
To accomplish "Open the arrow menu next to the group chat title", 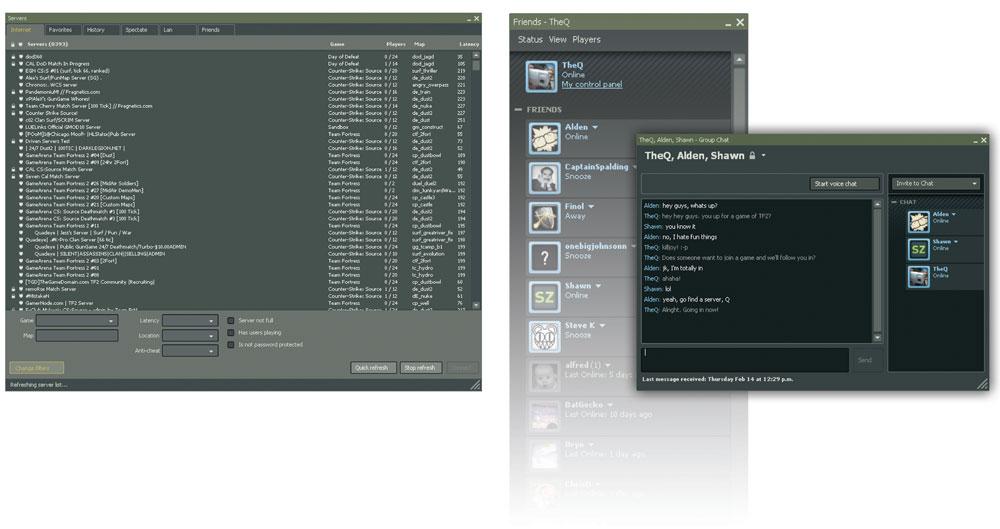I will [763, 155].
